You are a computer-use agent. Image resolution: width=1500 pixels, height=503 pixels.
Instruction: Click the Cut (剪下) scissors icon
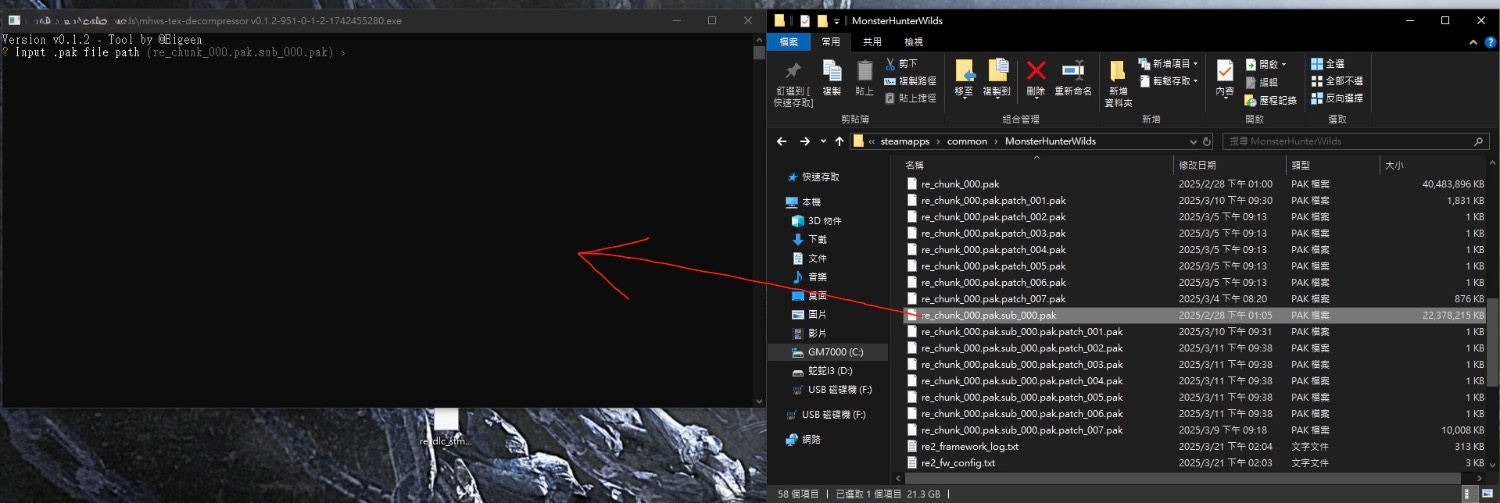890,64
